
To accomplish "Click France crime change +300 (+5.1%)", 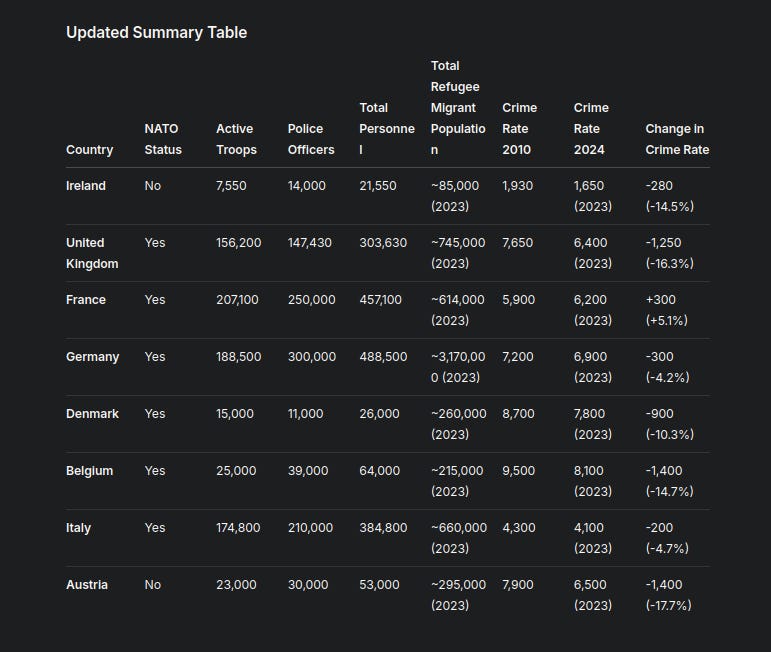I will (x=667, y=310).
